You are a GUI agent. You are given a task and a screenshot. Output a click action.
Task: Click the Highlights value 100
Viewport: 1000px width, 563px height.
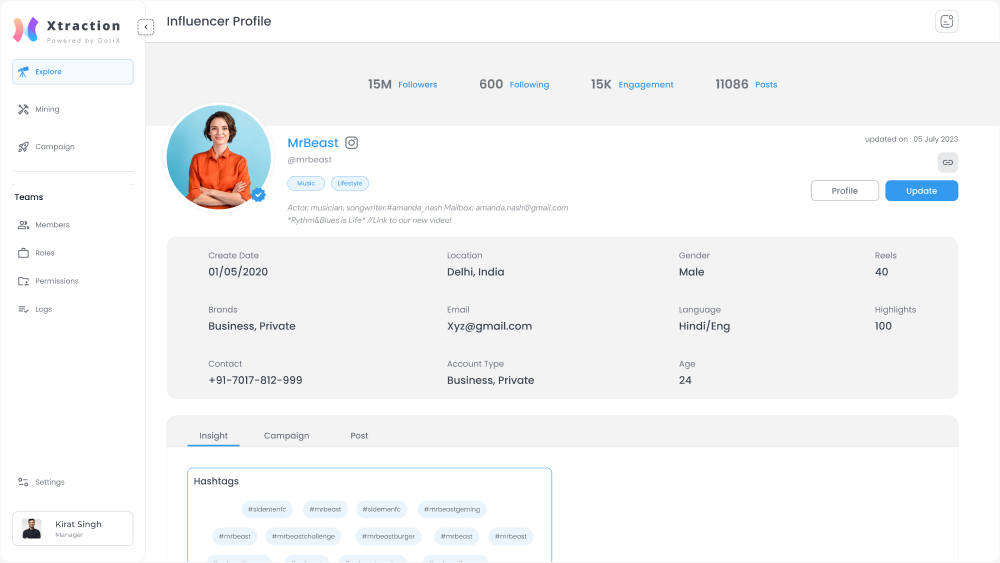click(883, 326)
